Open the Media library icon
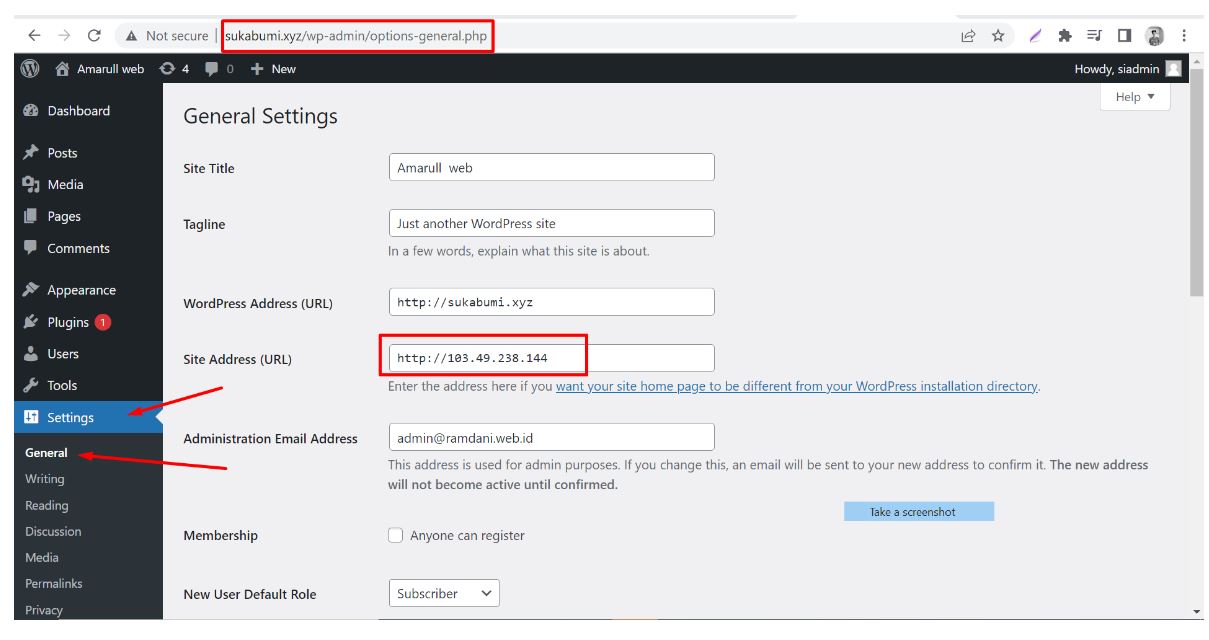 tap(30, 184)
